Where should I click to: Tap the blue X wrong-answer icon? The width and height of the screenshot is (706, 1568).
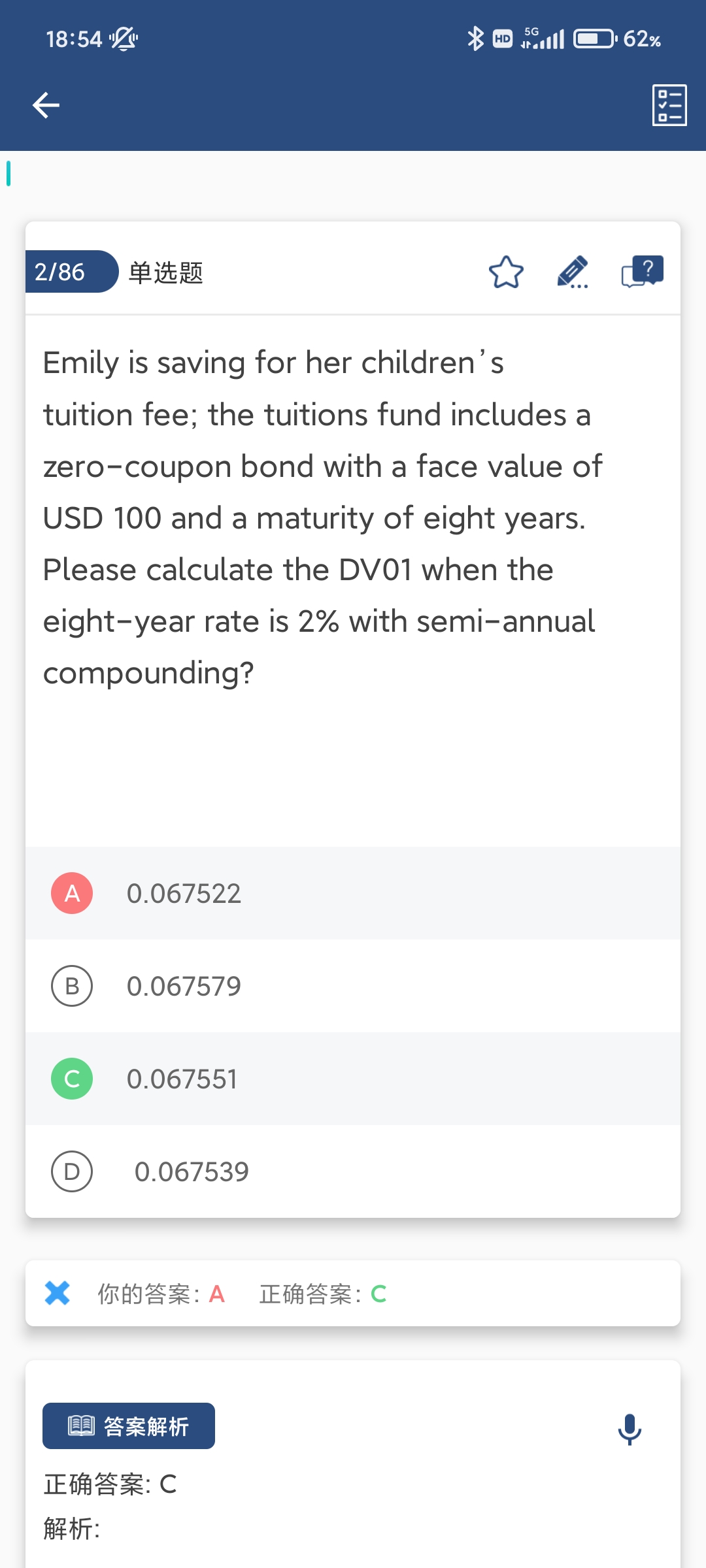click(x=58, y=1293)
